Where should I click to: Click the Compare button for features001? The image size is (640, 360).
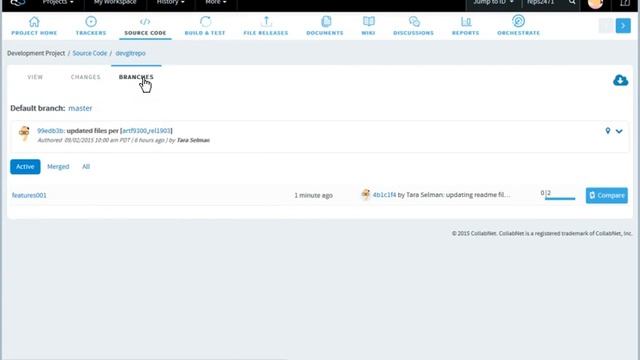click(x=607, y=196)
